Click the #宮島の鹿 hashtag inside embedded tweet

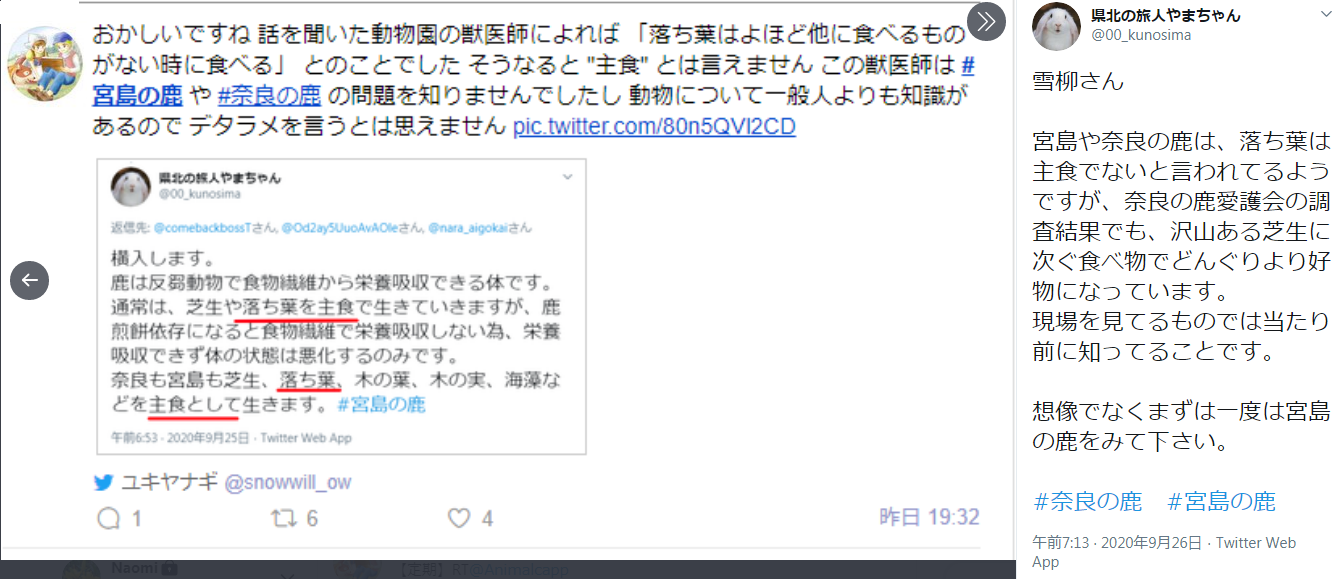[382, 405]
